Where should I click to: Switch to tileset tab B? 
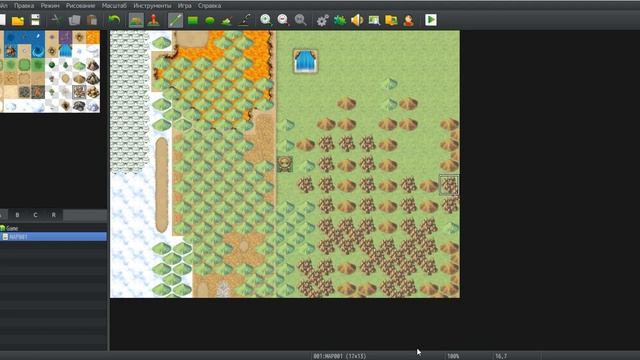point(17,215)
